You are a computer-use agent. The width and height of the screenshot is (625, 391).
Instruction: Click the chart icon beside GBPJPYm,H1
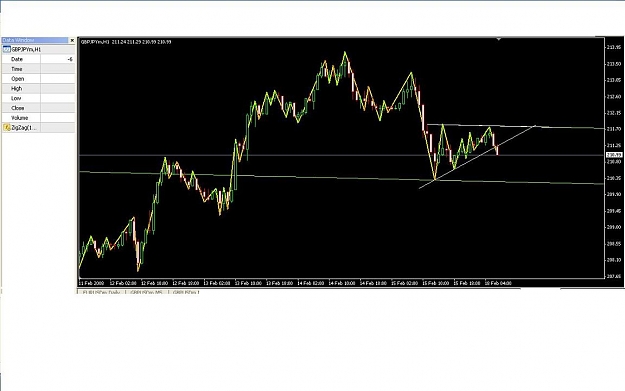click(x=6, y=49)
